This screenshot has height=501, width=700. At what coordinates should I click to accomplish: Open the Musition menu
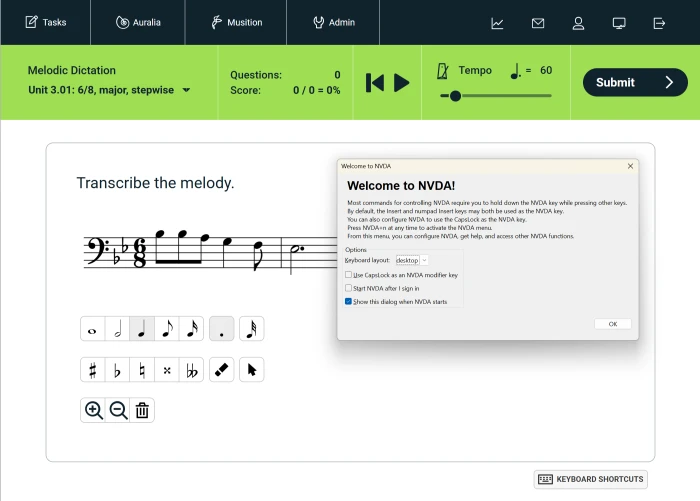tap(236, 22)
